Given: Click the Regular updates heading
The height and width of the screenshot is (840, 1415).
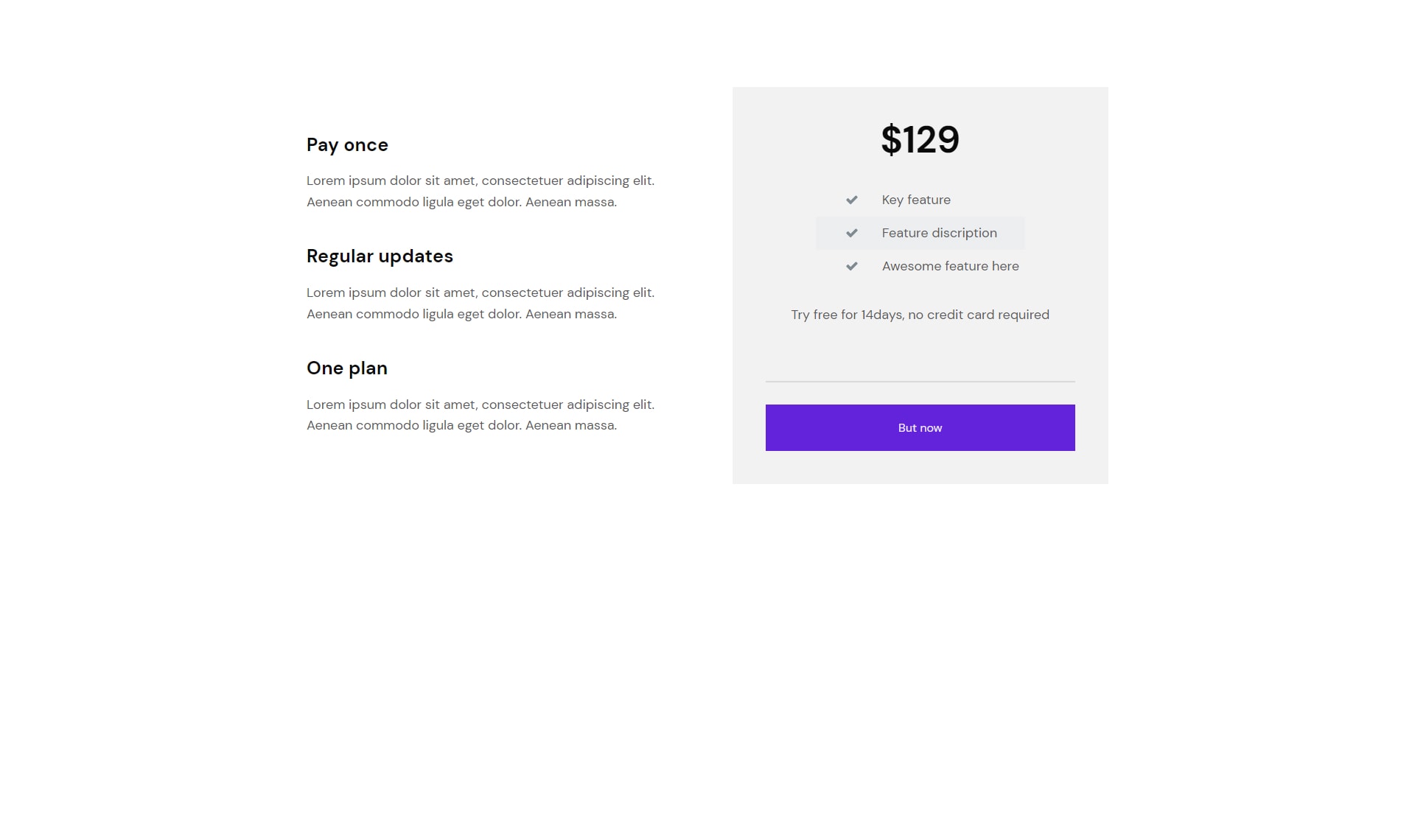Looking at the screenshot, I should [x=380, y=256].
